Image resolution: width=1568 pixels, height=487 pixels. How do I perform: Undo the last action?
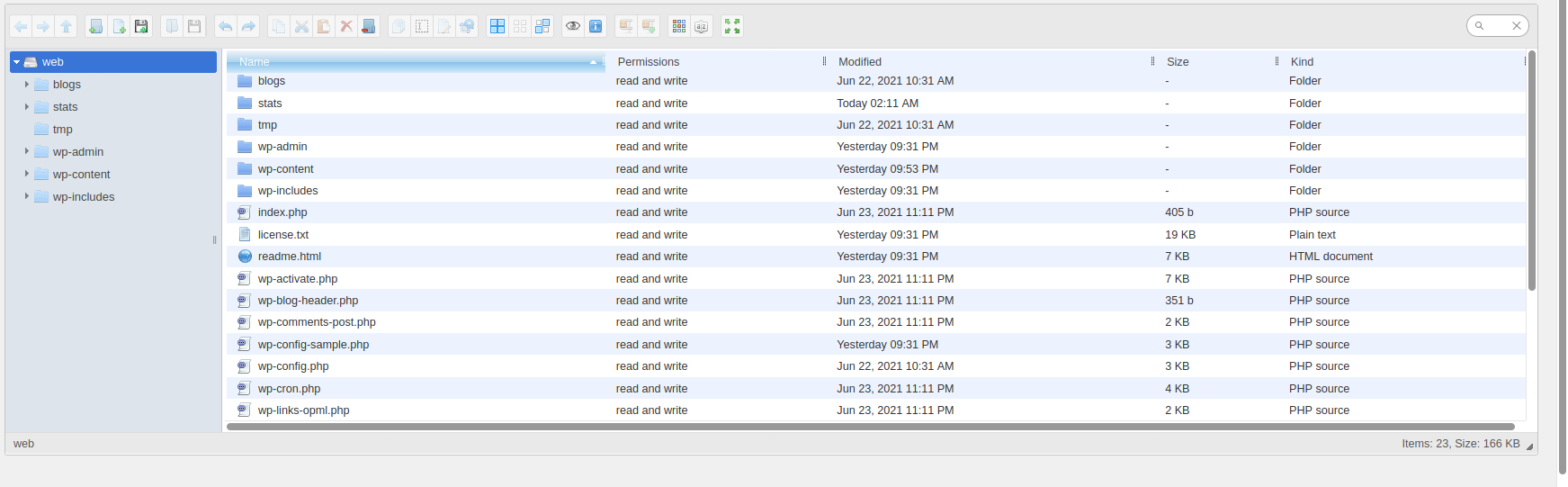tap(226, 26)
